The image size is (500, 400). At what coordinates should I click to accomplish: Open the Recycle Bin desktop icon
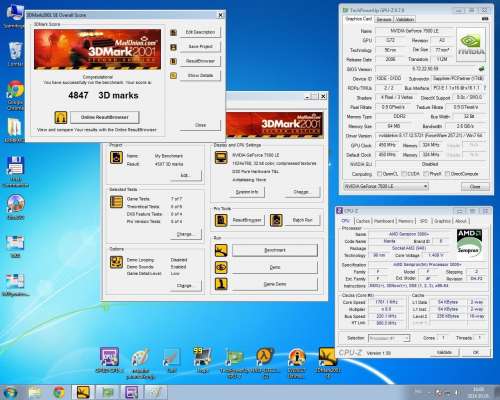pos(15,54)
